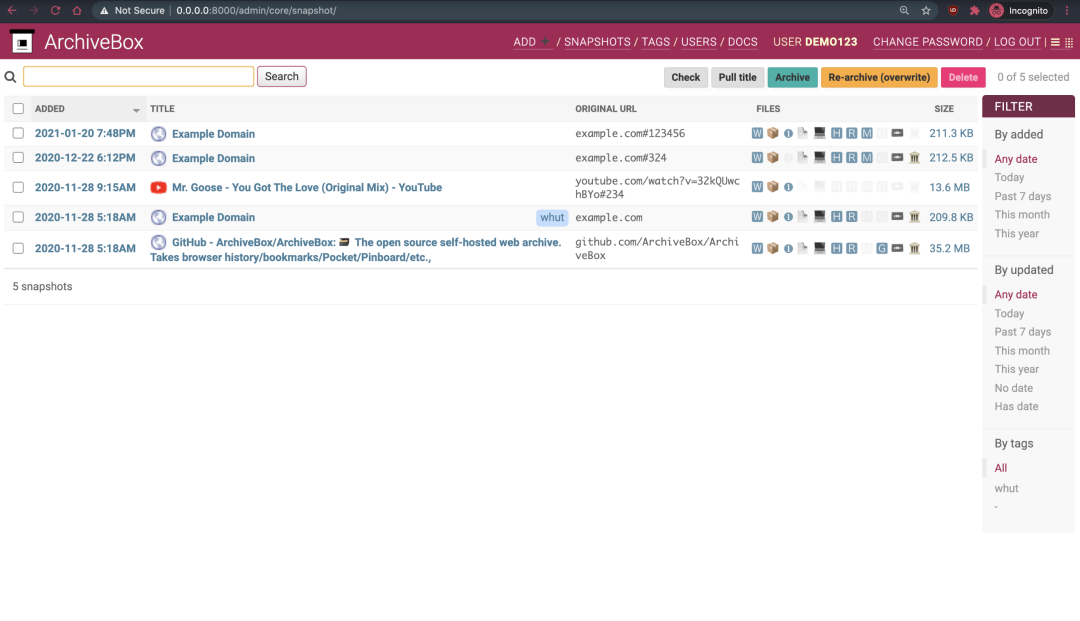The width and height of the screenshot is (1080, 621).
Task: Filter By updated: Today
Action: point(1009,313)
